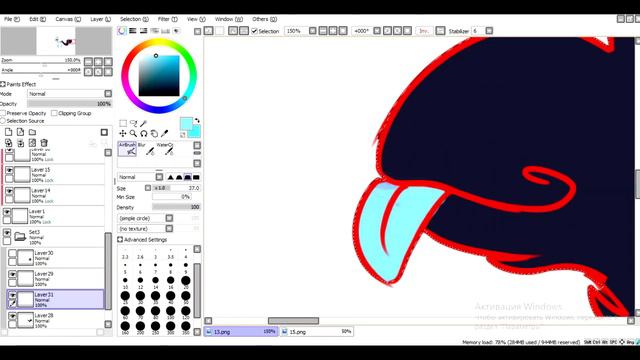
Task: Select the WaterColor brush tool
Action: pyautogui.click(x=165, y=149)
